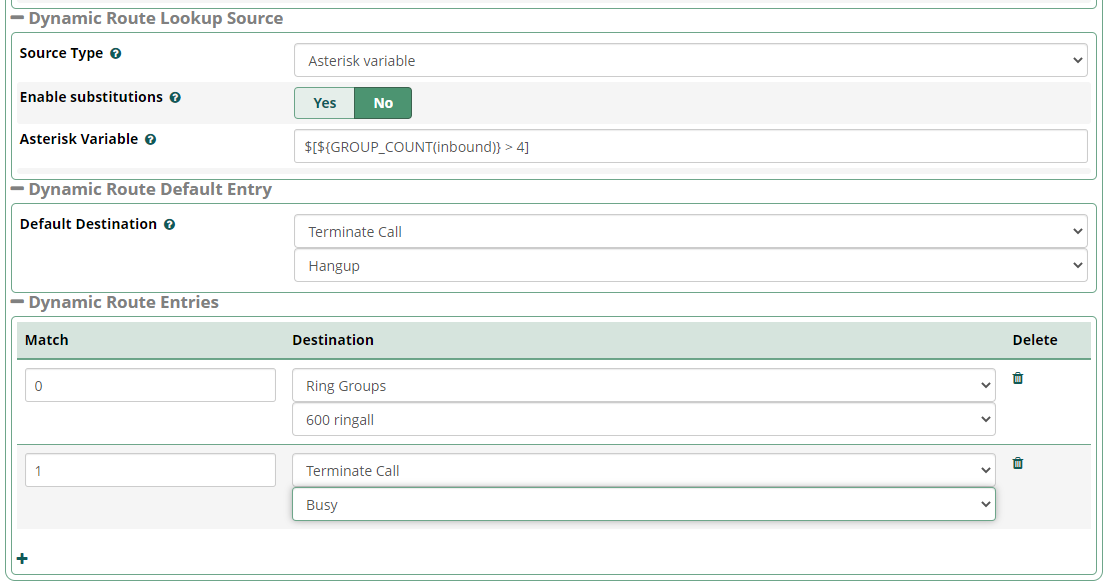This screenshot has width=1111, height=584.
Task: Collapse the Dynamic Route Default Entry section
Action: (x=18, y=189)
